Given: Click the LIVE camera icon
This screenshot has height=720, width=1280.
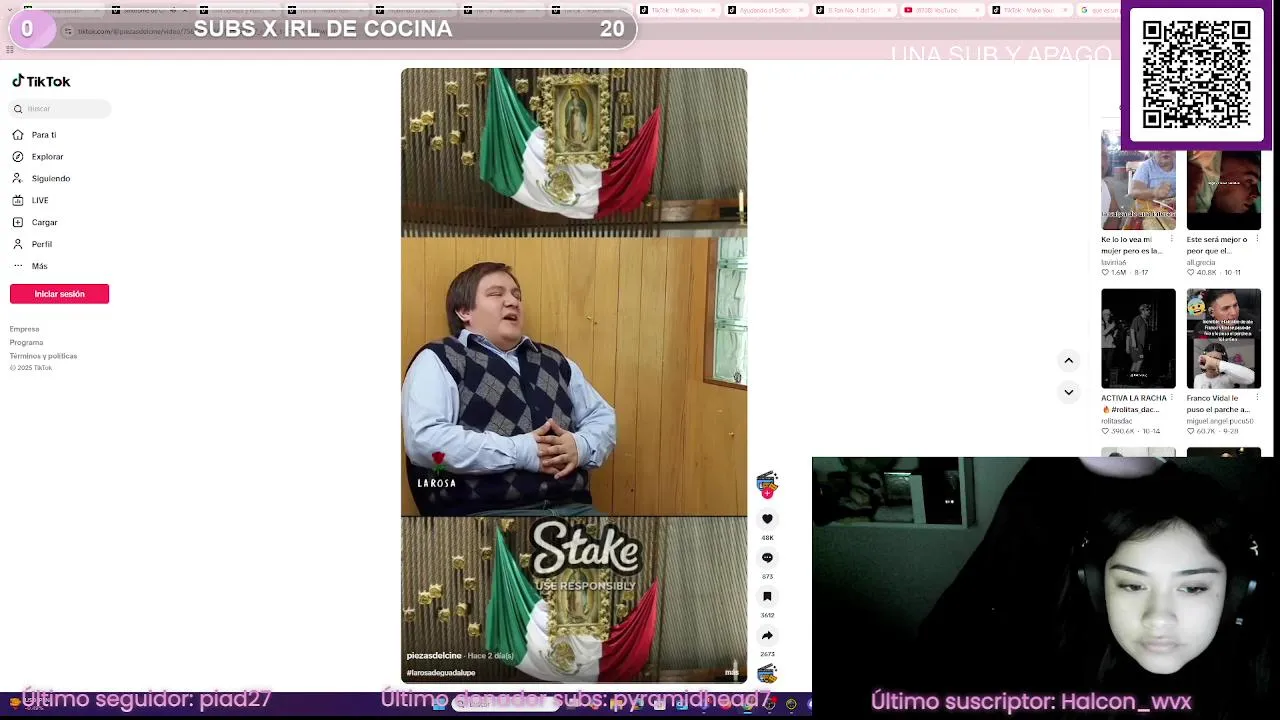Looking at the screenshot, I should (x=18, y=201).
